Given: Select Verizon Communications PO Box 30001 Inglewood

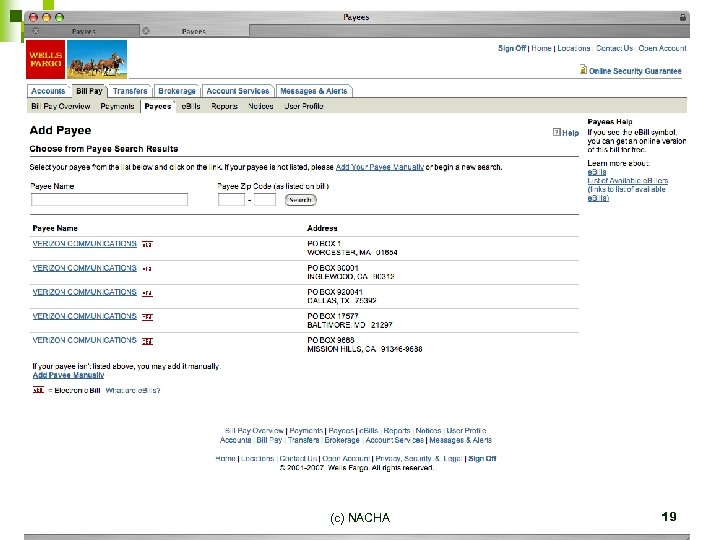Looking at the screenshot, I should click(x=84, y=268).
